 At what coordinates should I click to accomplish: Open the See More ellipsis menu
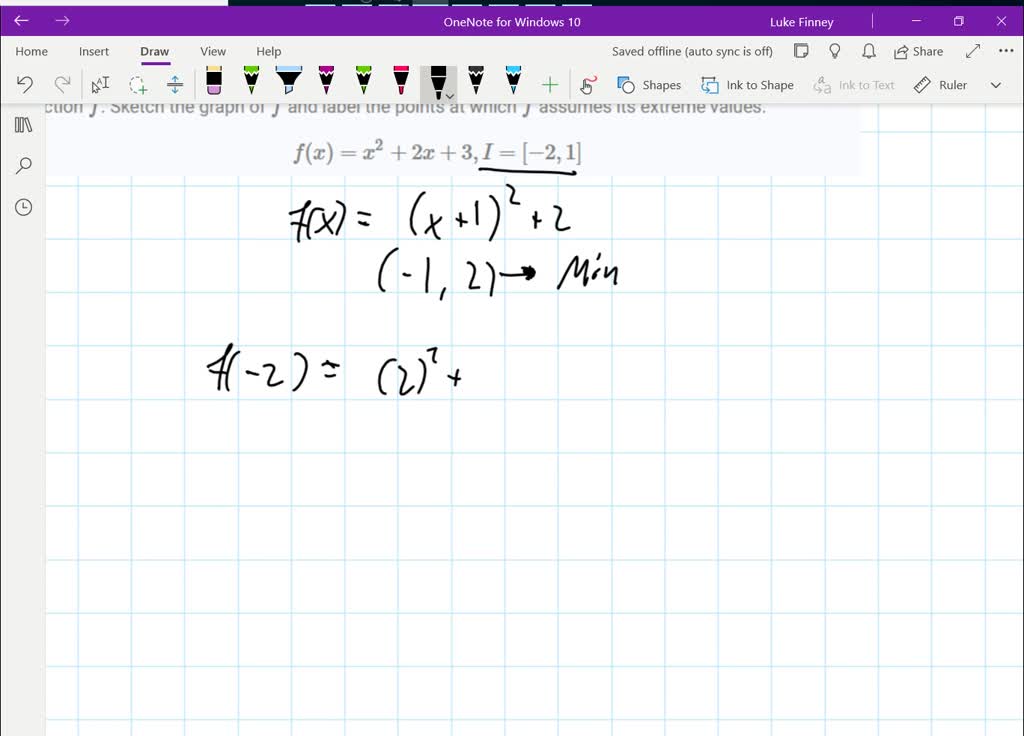1005,51
